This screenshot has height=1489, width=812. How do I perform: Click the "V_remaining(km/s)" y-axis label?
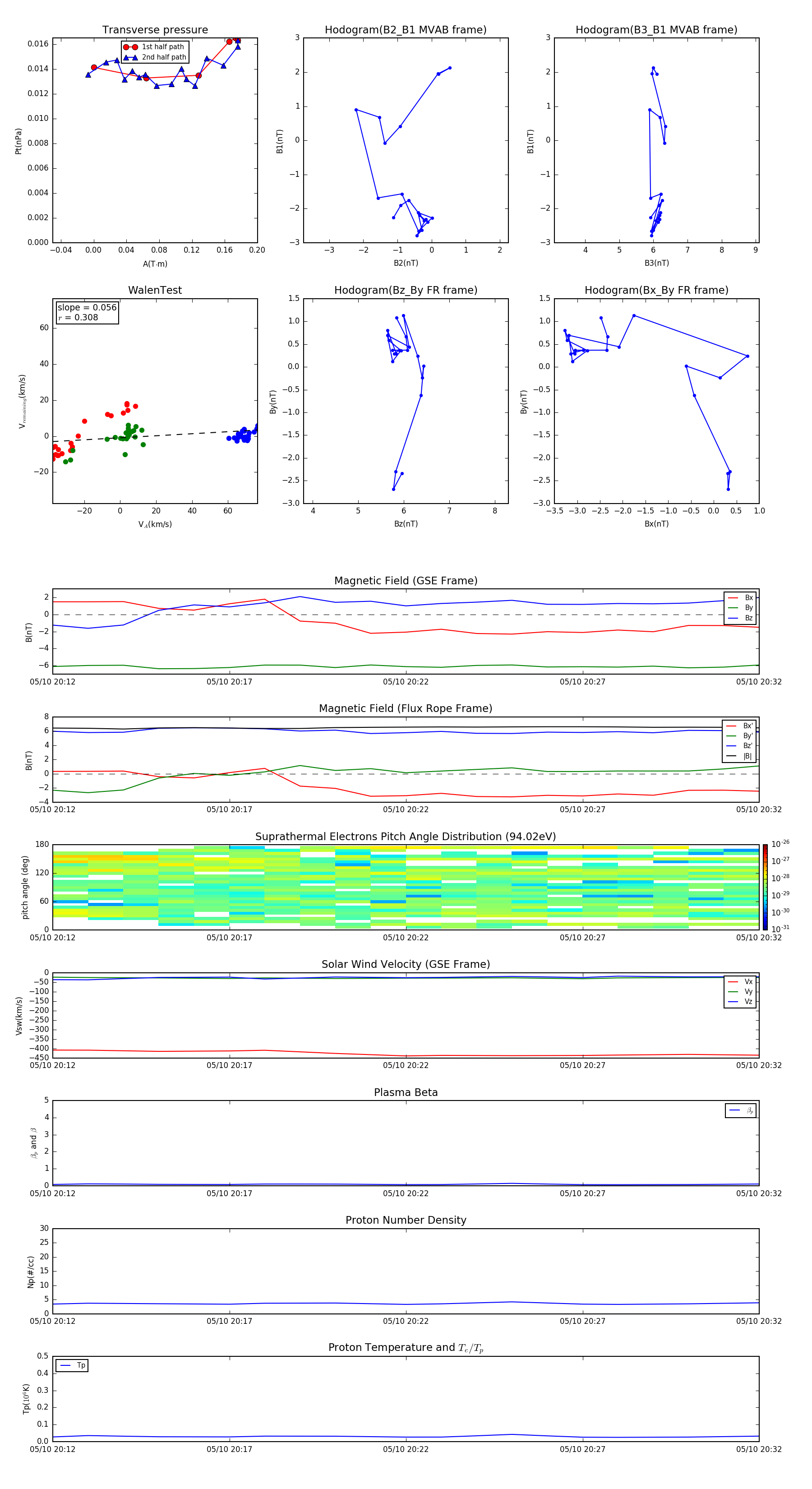coord(22,401)
